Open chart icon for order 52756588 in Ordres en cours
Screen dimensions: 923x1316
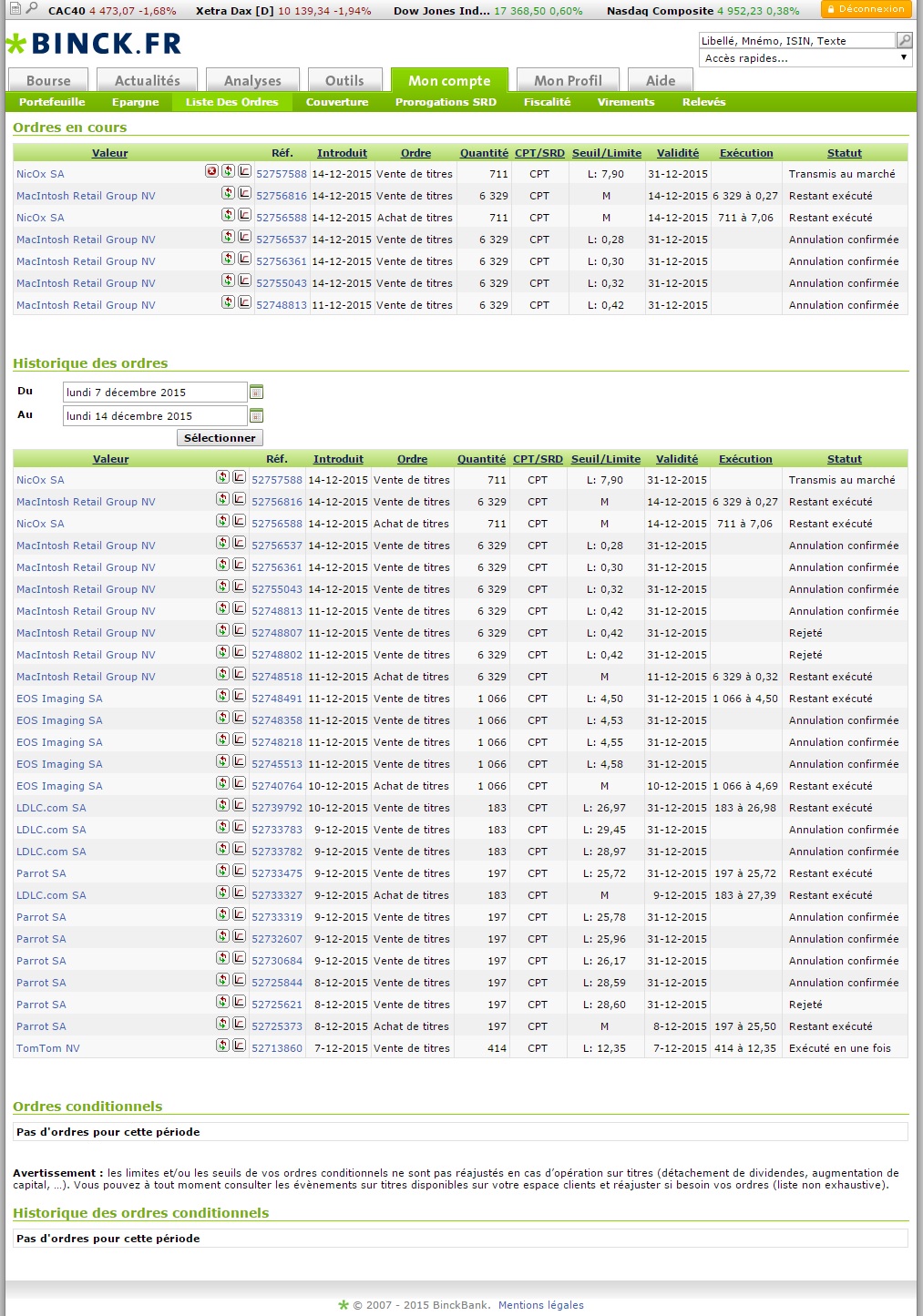point(244,215)
